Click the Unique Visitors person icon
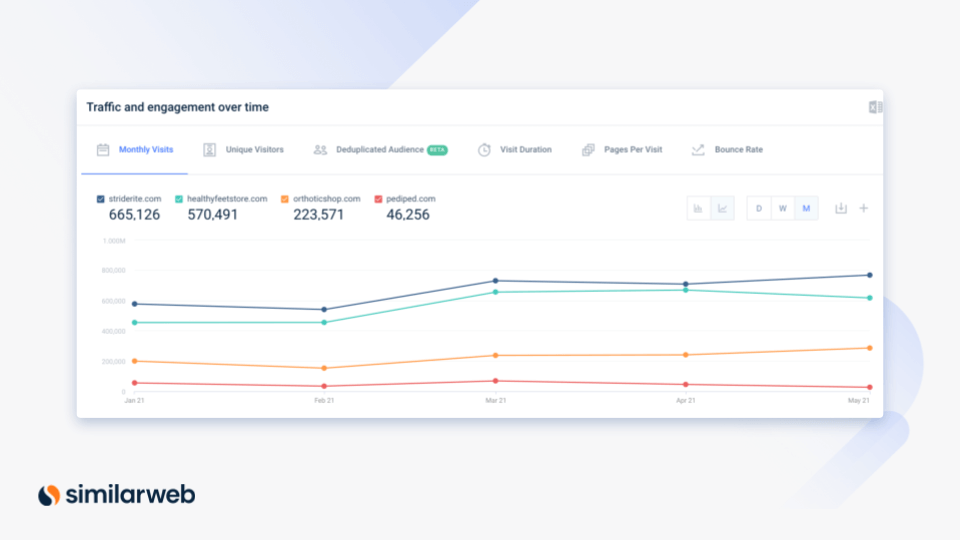 pos(209,149)
